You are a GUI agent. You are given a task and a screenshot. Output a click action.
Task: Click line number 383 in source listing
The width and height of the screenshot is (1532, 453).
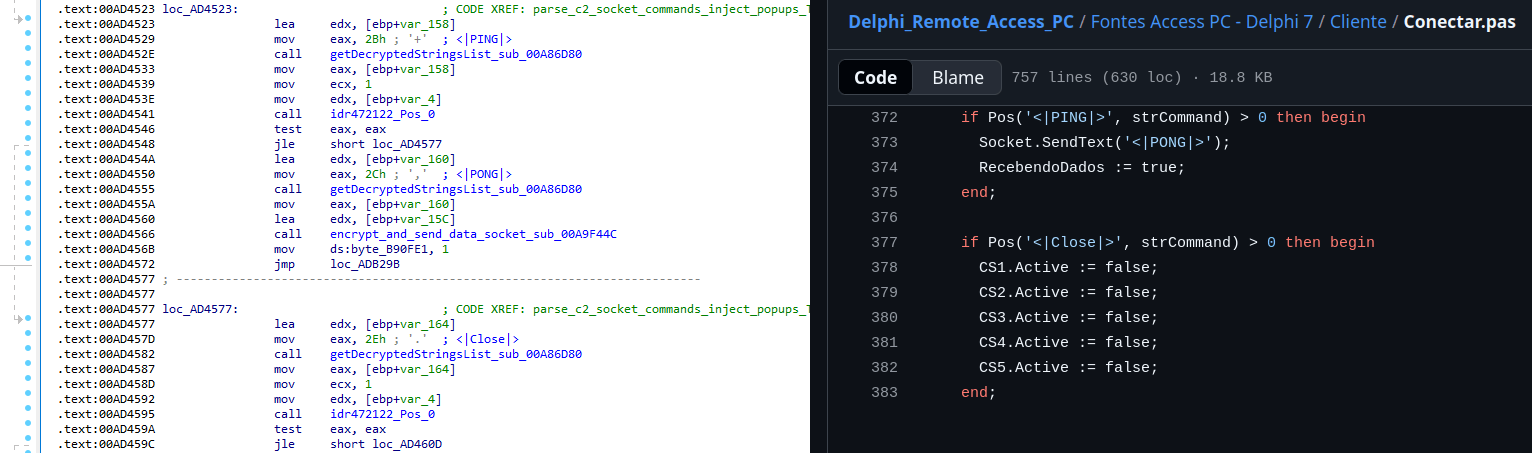[x=884, y=393]
